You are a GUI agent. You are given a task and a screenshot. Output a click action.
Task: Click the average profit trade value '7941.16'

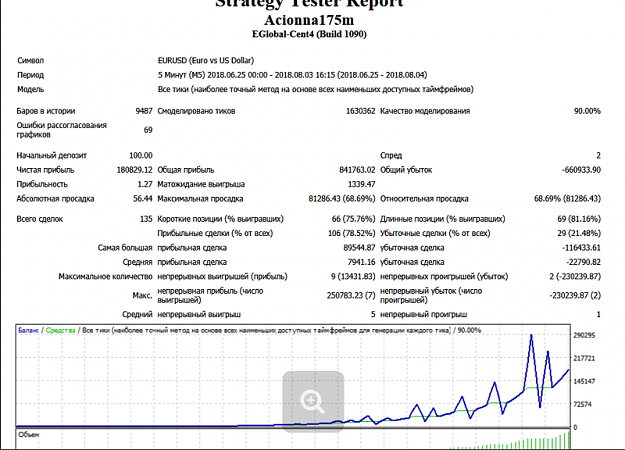[362, 262]
